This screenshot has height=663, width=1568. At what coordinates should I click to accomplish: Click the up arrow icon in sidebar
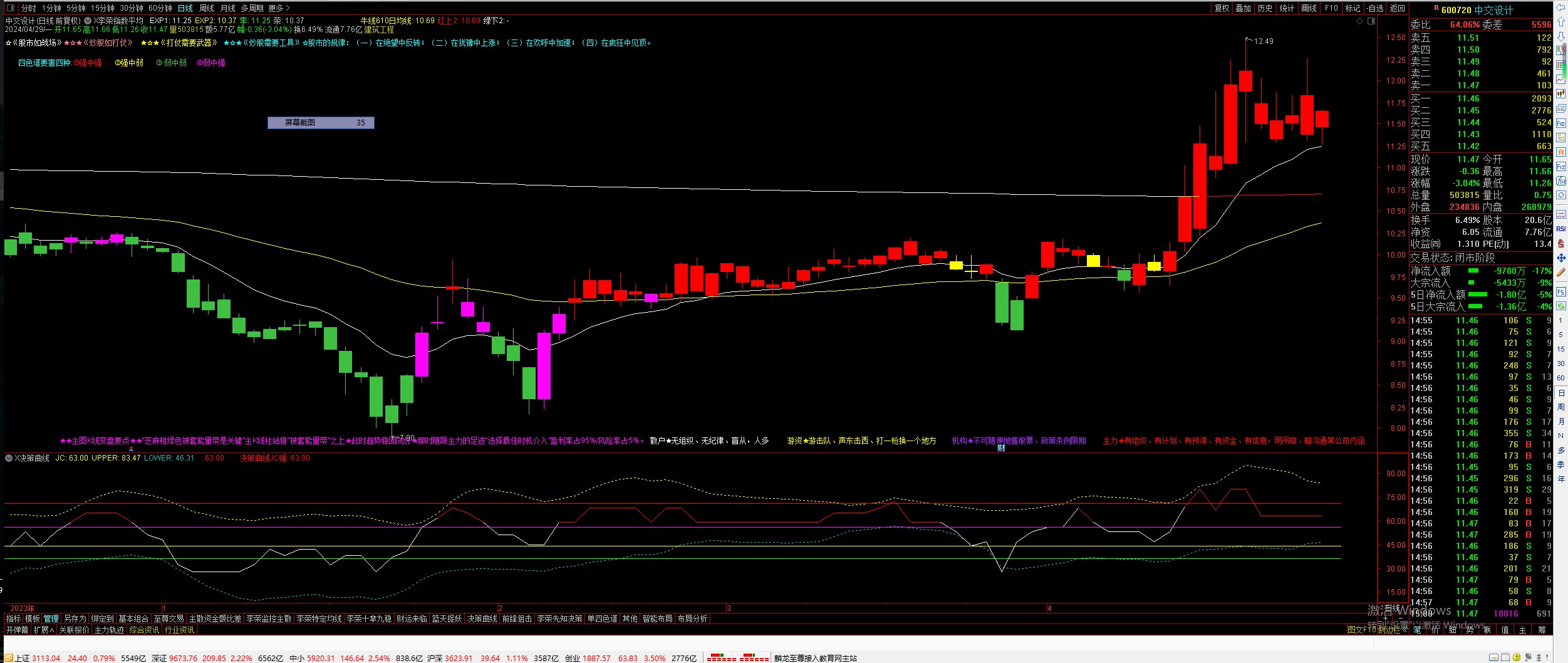[1560, 22]
